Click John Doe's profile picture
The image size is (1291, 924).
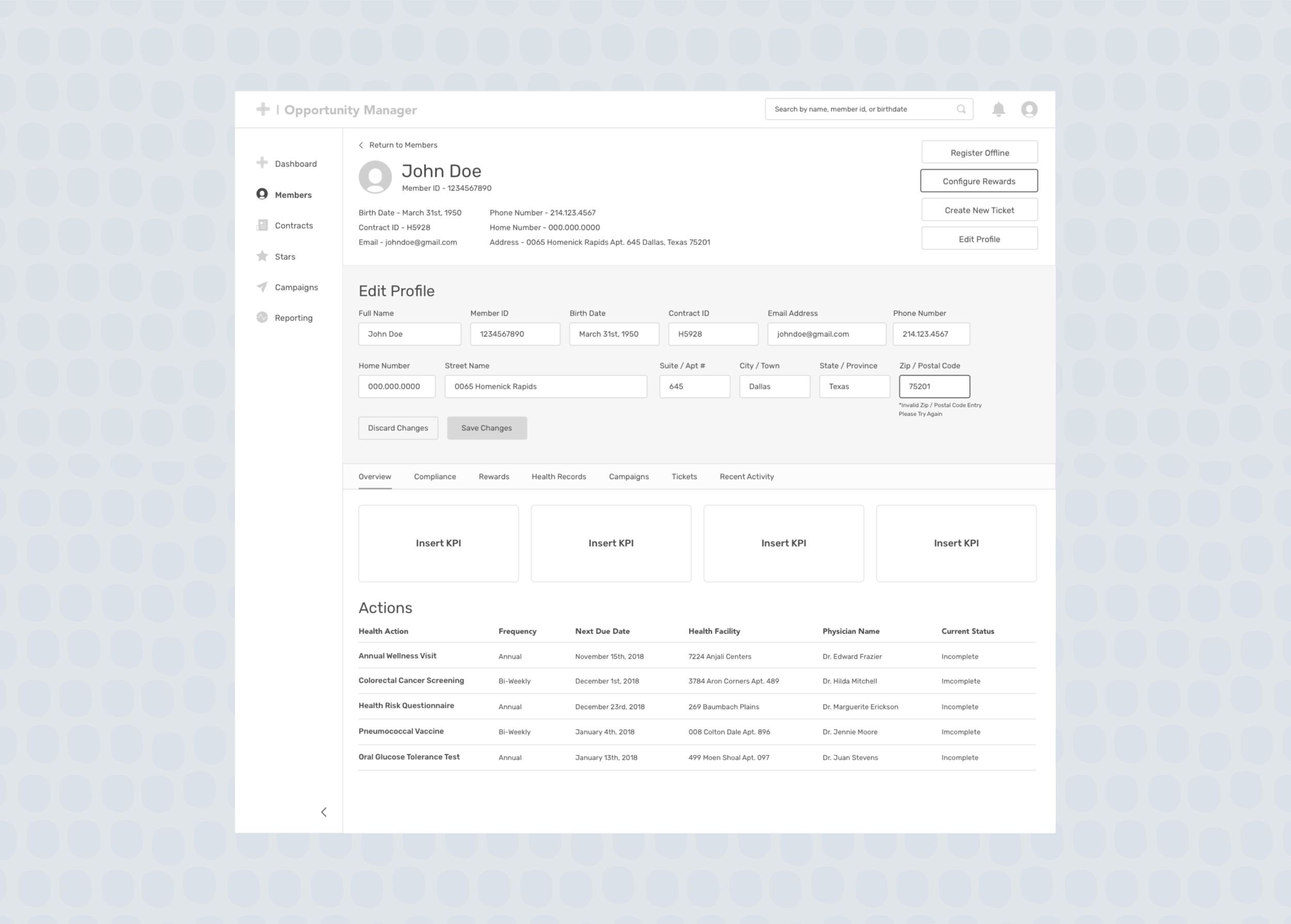coord(375,177)
